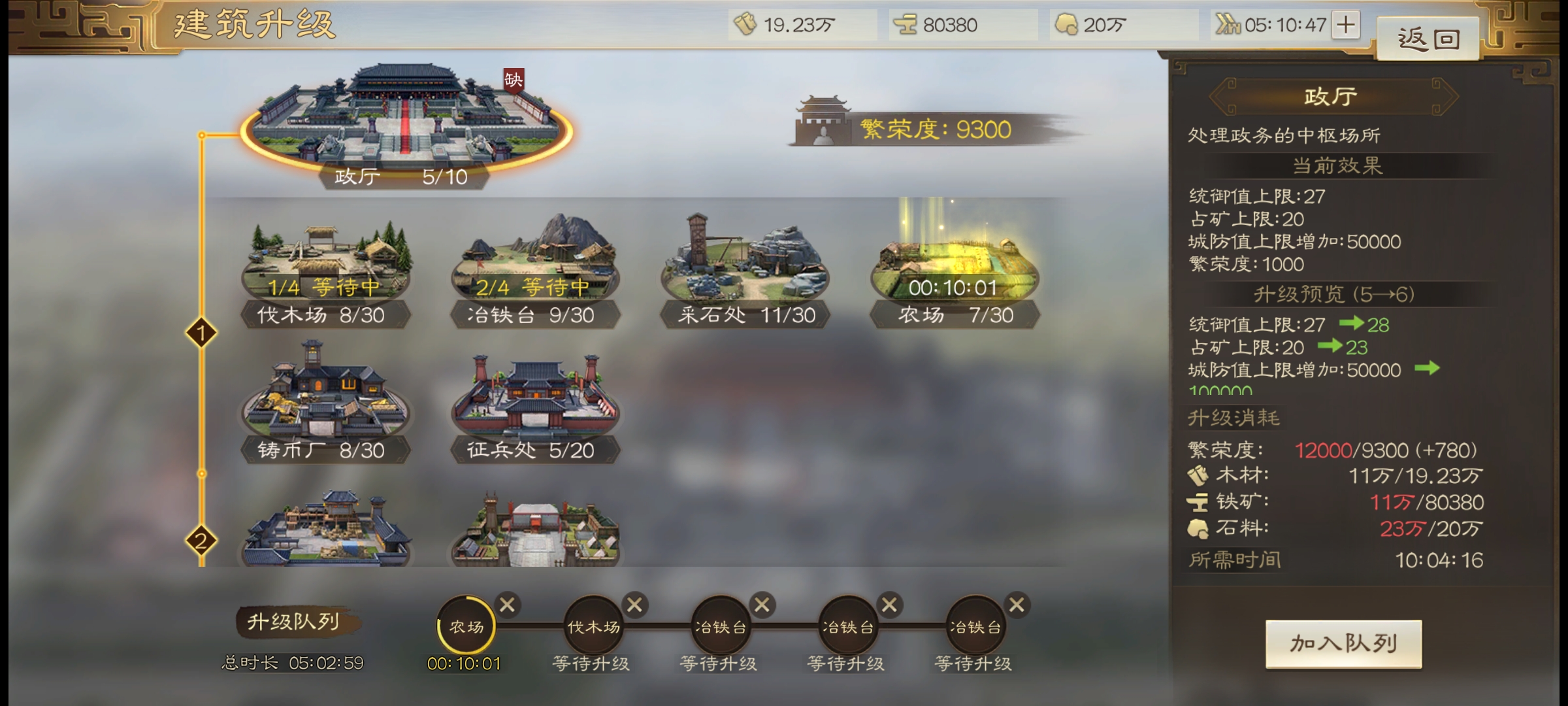This screenshot has height=706, width=1568.
Task: Click the plus button beside the timer
Action: (1346, 25)
